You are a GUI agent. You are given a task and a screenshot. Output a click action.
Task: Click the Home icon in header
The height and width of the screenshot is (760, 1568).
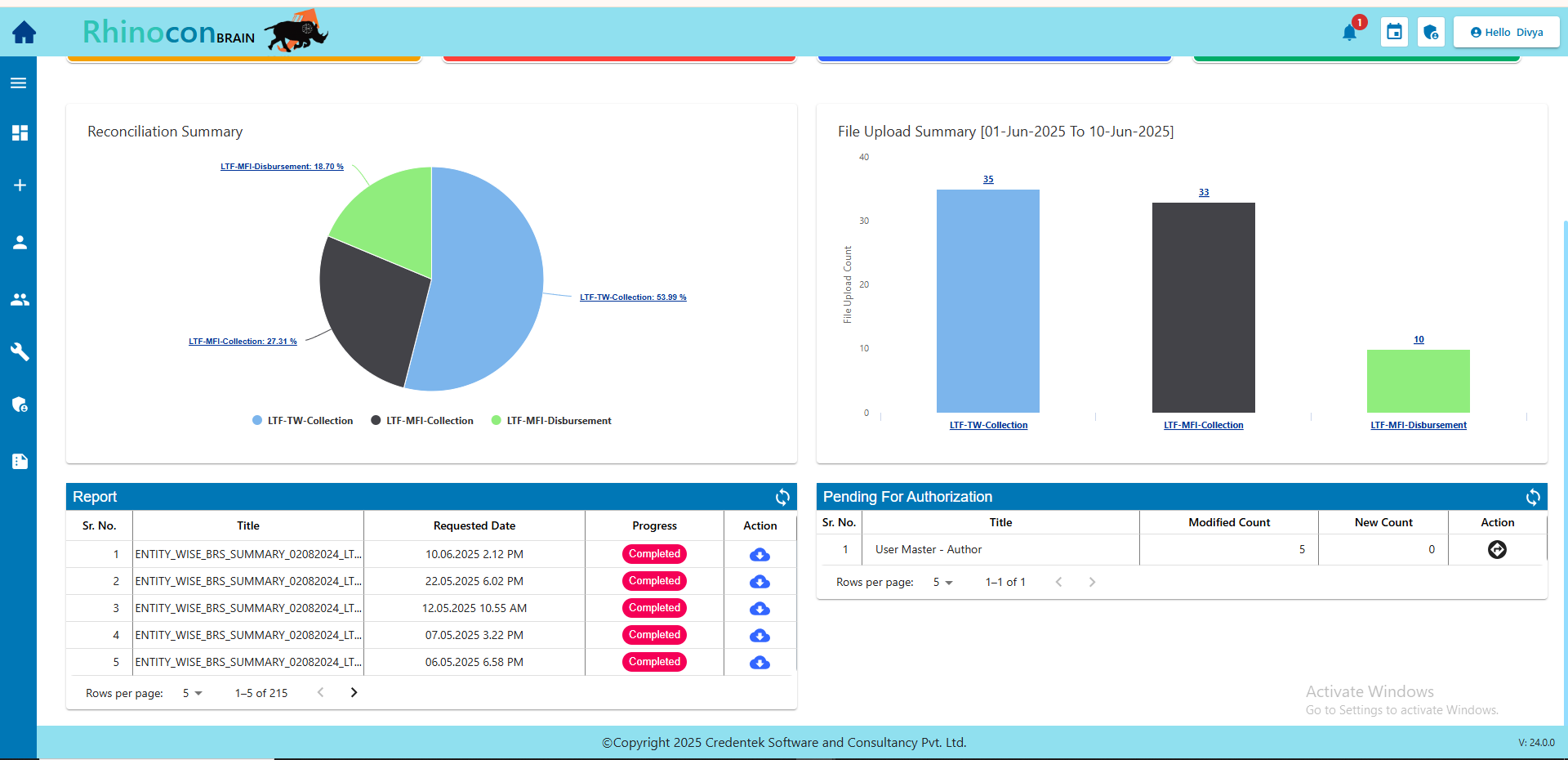[x=24, y=33]
